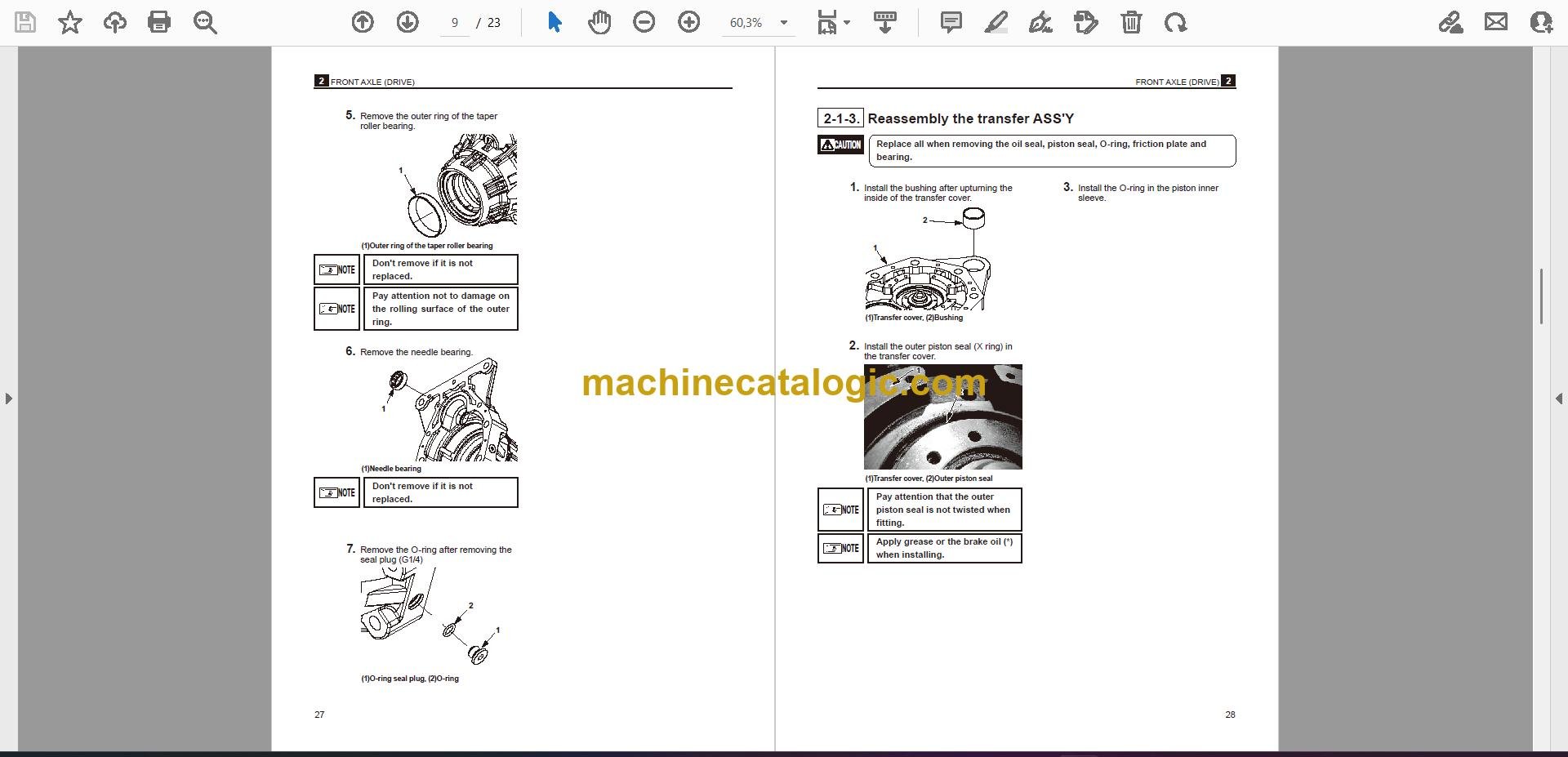Zoom in with the plus button
Image resolution: width=1568 pixels, height=757 pixels.
pyautogui.click(x=689, y=23)
